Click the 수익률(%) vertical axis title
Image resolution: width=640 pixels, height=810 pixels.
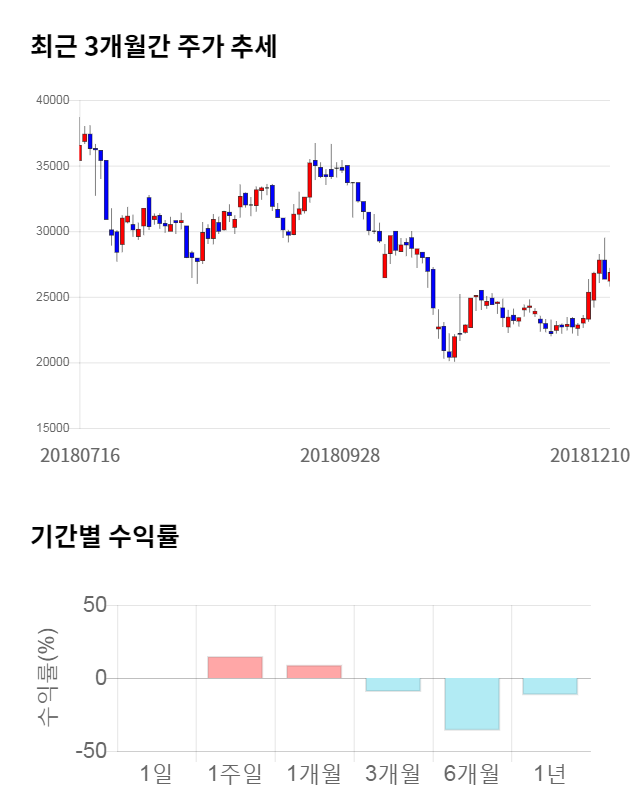tap(47, 678)
